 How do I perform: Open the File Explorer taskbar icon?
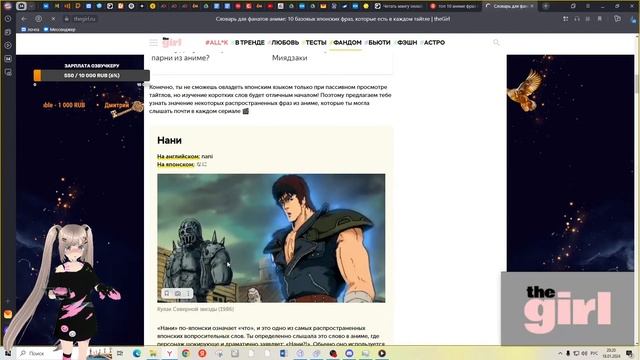tap(153, 353)
